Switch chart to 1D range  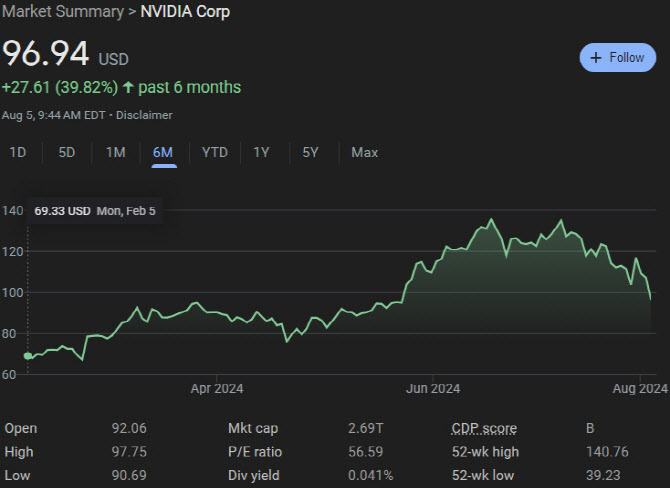18,153
